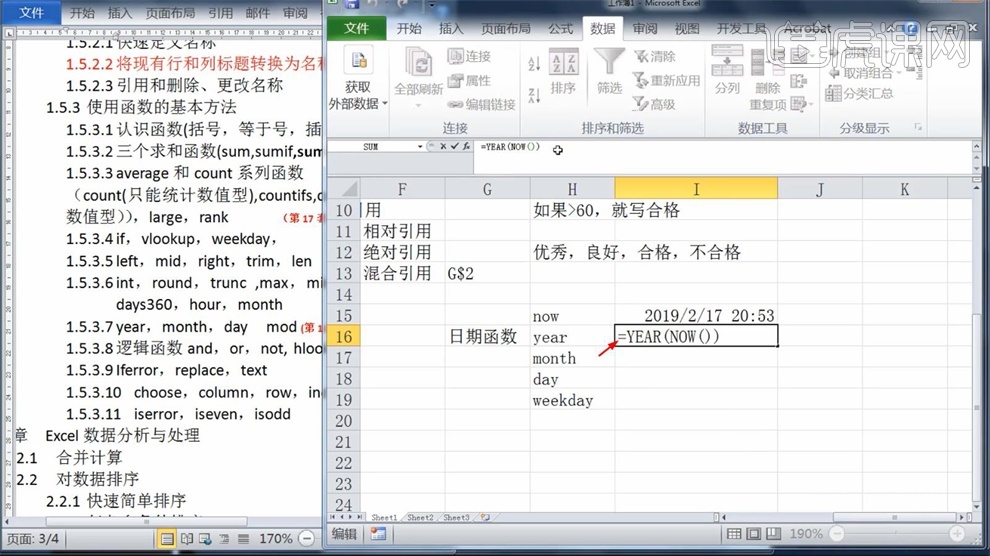Click the Word zoom out minus button
This screenshot has width=990, height=556.
pos(306,539)
